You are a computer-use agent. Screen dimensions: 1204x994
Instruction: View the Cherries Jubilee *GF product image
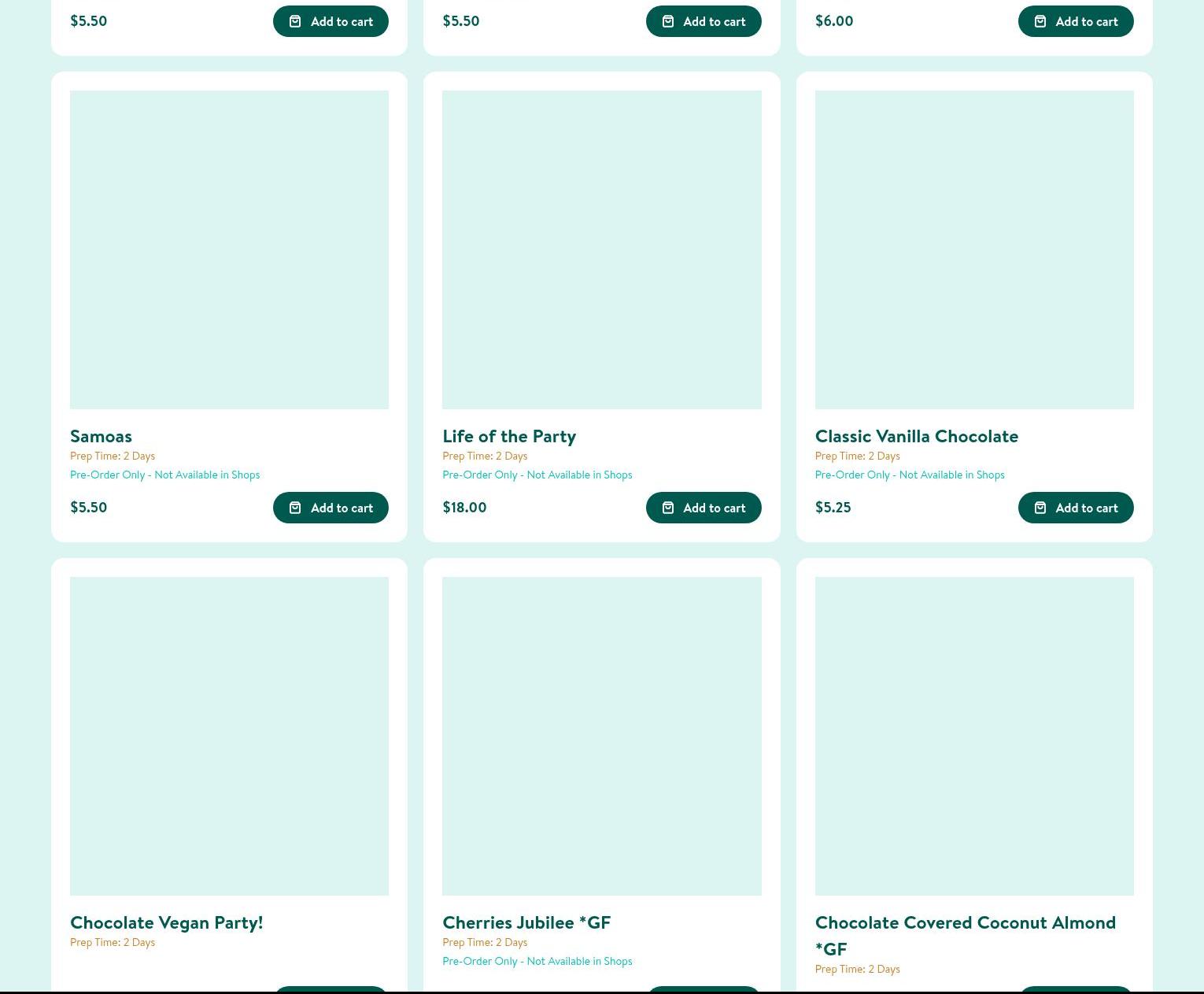tap(601, 736)
